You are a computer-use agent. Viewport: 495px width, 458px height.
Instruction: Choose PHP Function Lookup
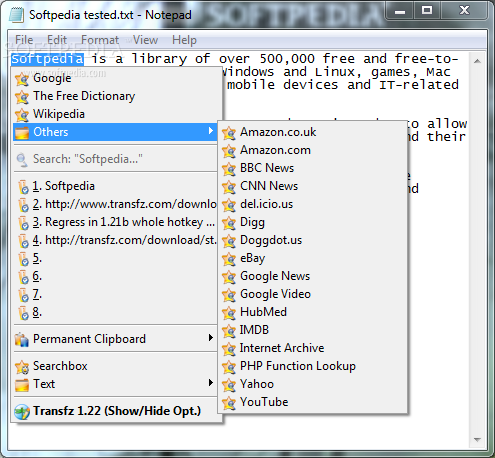click(312, 366)
